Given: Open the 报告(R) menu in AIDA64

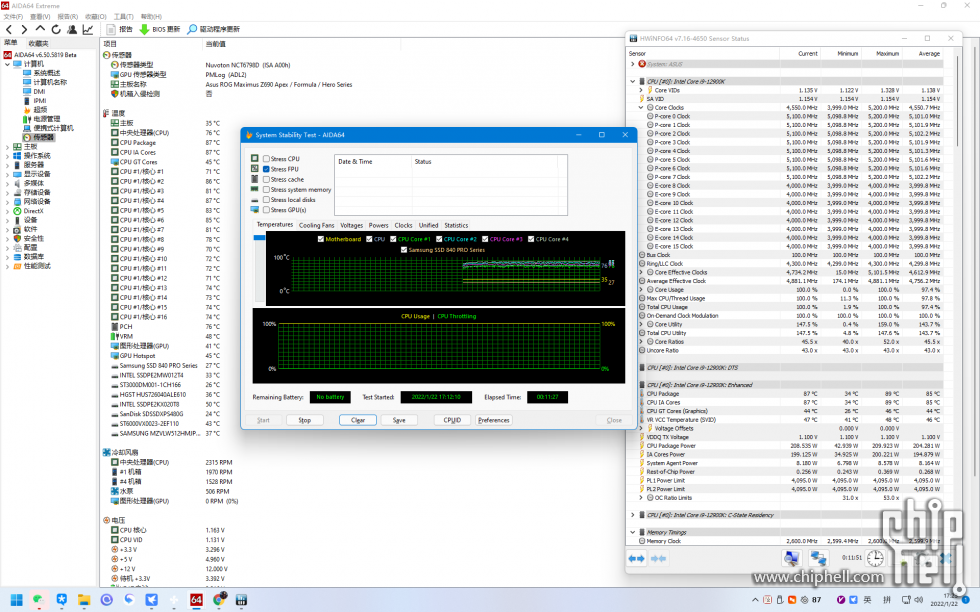Looking at the screenshot, I should [x=68, y=17].
